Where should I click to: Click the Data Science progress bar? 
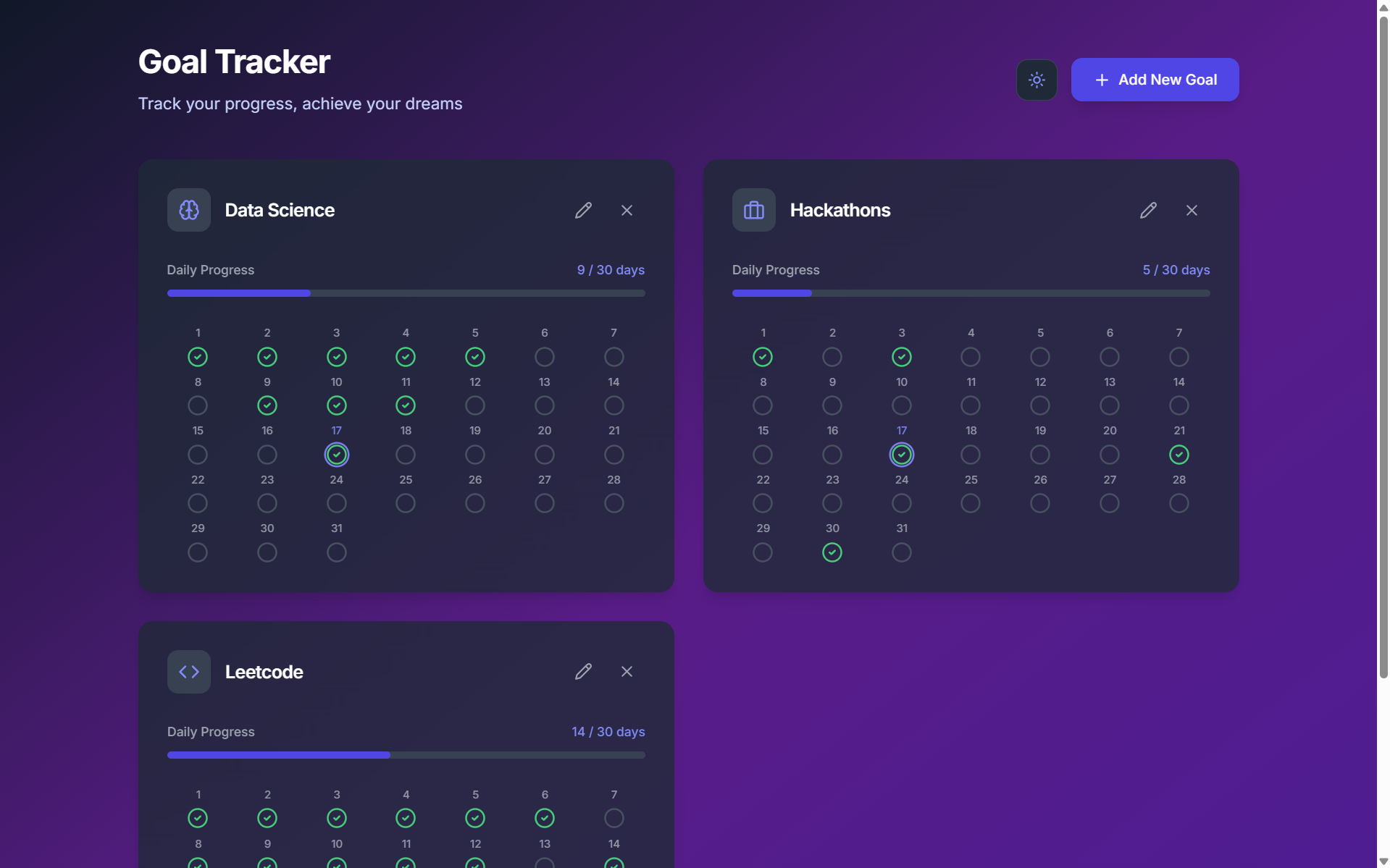pos(406,293)
